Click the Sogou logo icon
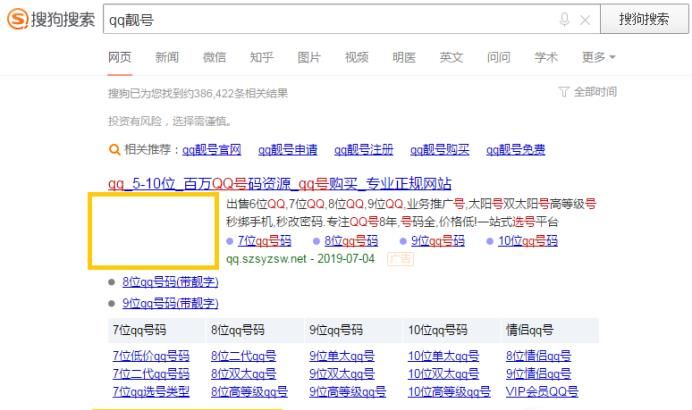 [18, 19]
